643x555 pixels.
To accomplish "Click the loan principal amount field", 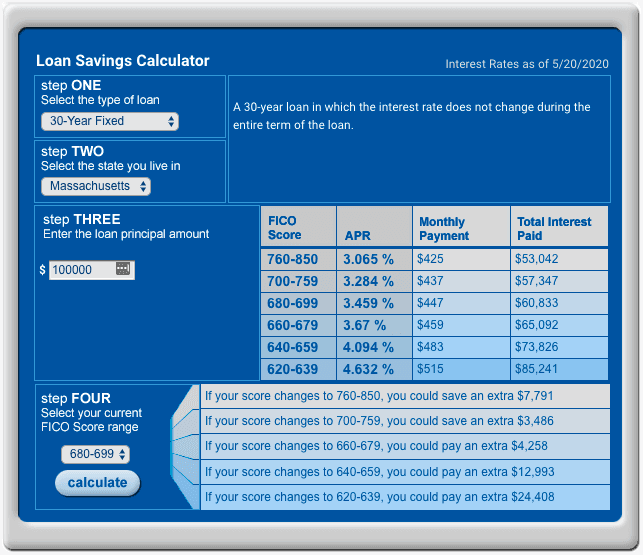I will pyautogui.click(x=82, y=270).
